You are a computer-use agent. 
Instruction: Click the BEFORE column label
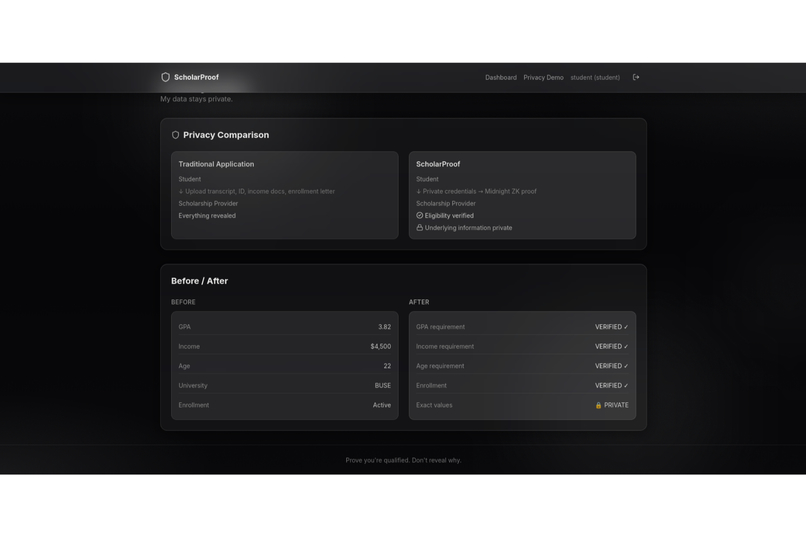pos(183,302)
